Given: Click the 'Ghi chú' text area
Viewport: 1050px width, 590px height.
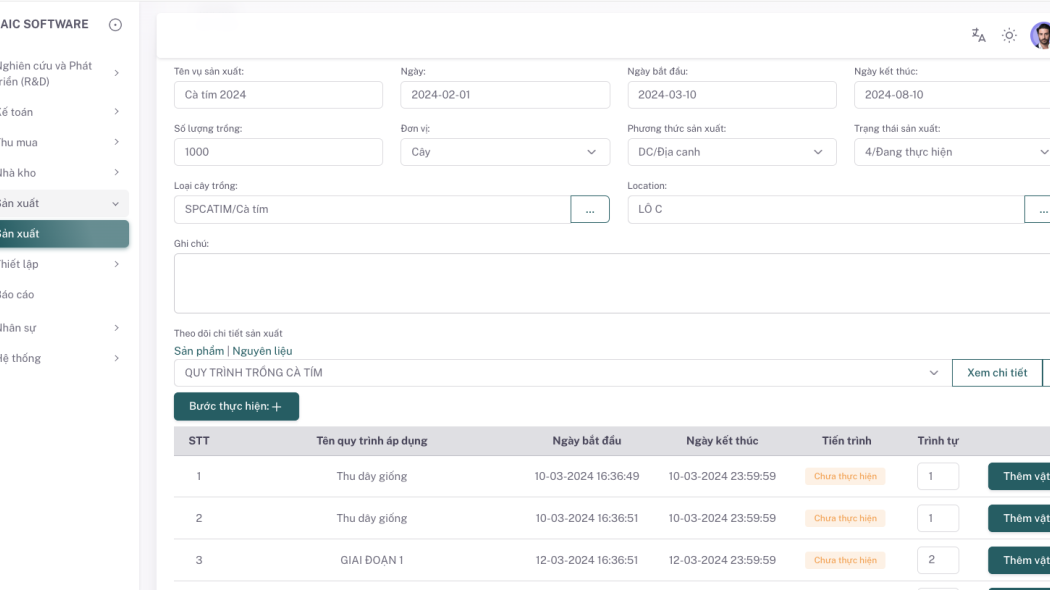Looking at the screenshot, I should pos(610,283).
